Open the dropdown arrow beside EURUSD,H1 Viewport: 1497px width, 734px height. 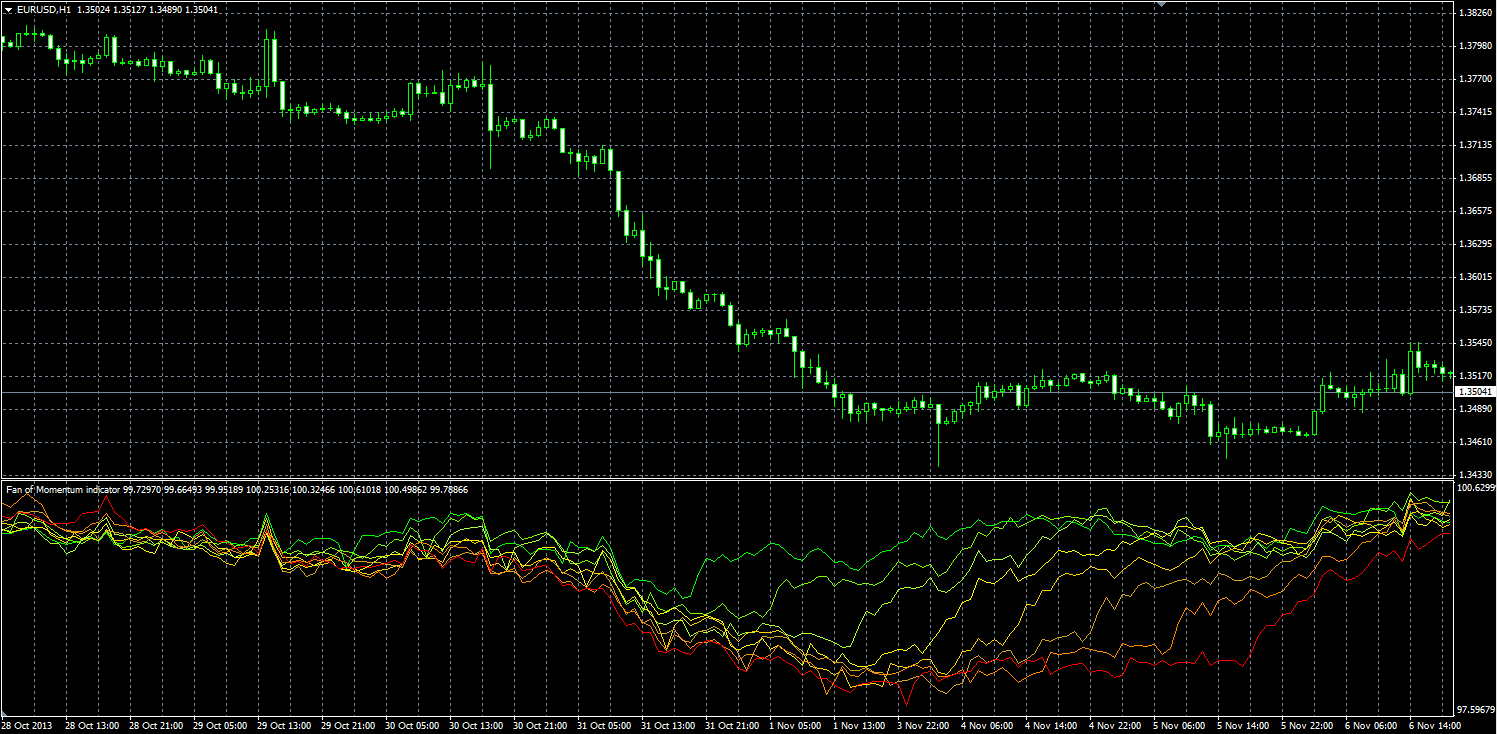point(8,9)
